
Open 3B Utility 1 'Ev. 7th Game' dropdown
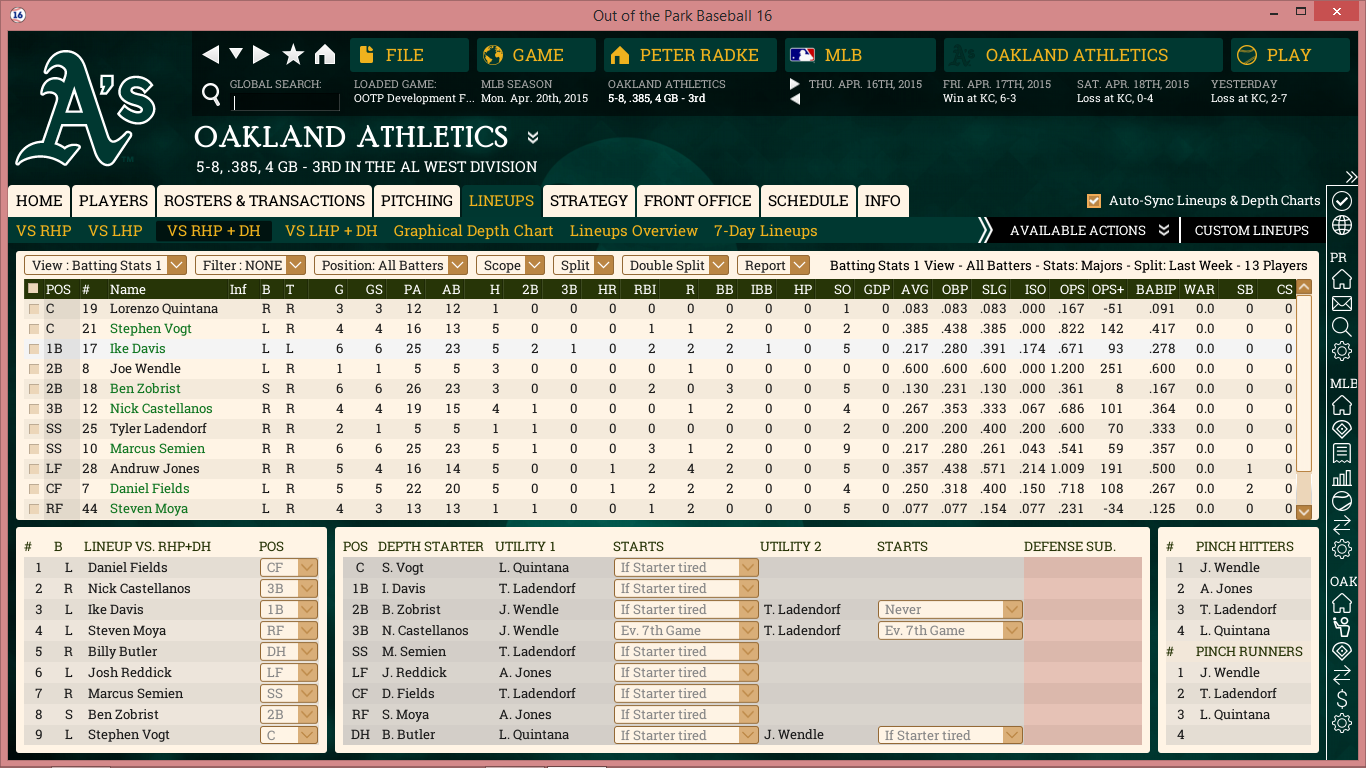686,631
